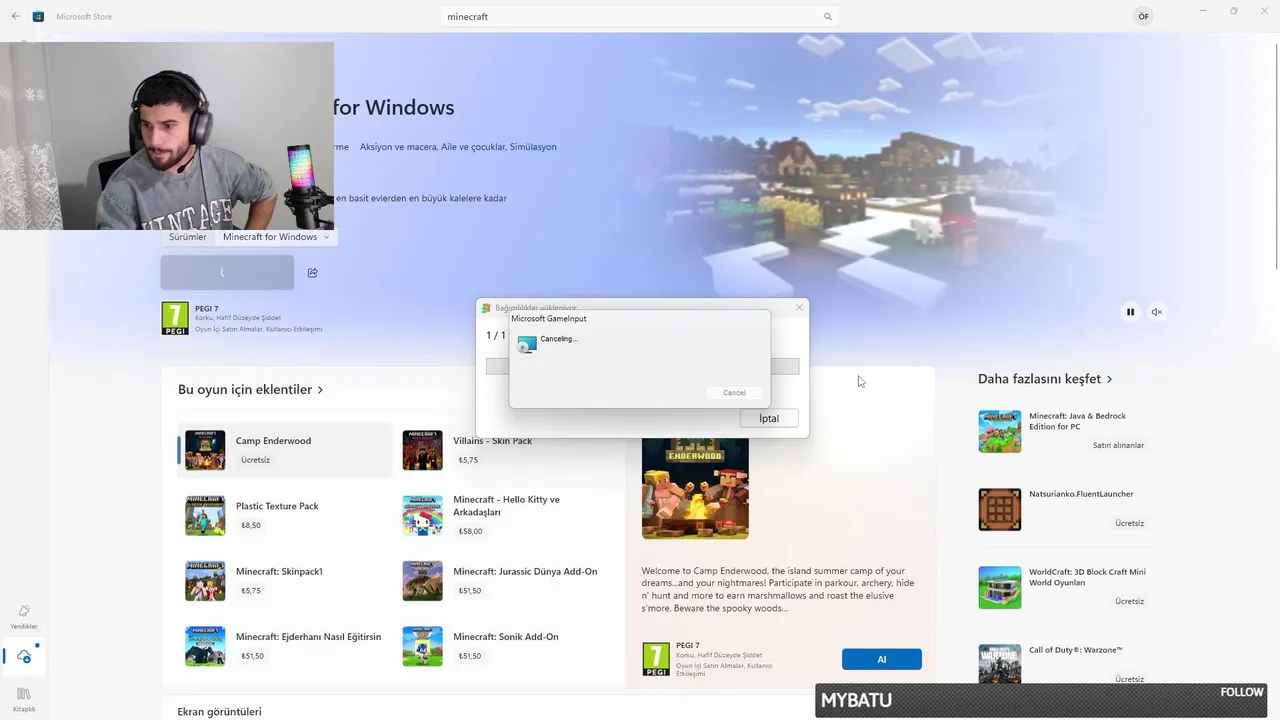Unmute the trailer audio
This screenshot has width=1280, height=720.
(x=1157, y=312)
